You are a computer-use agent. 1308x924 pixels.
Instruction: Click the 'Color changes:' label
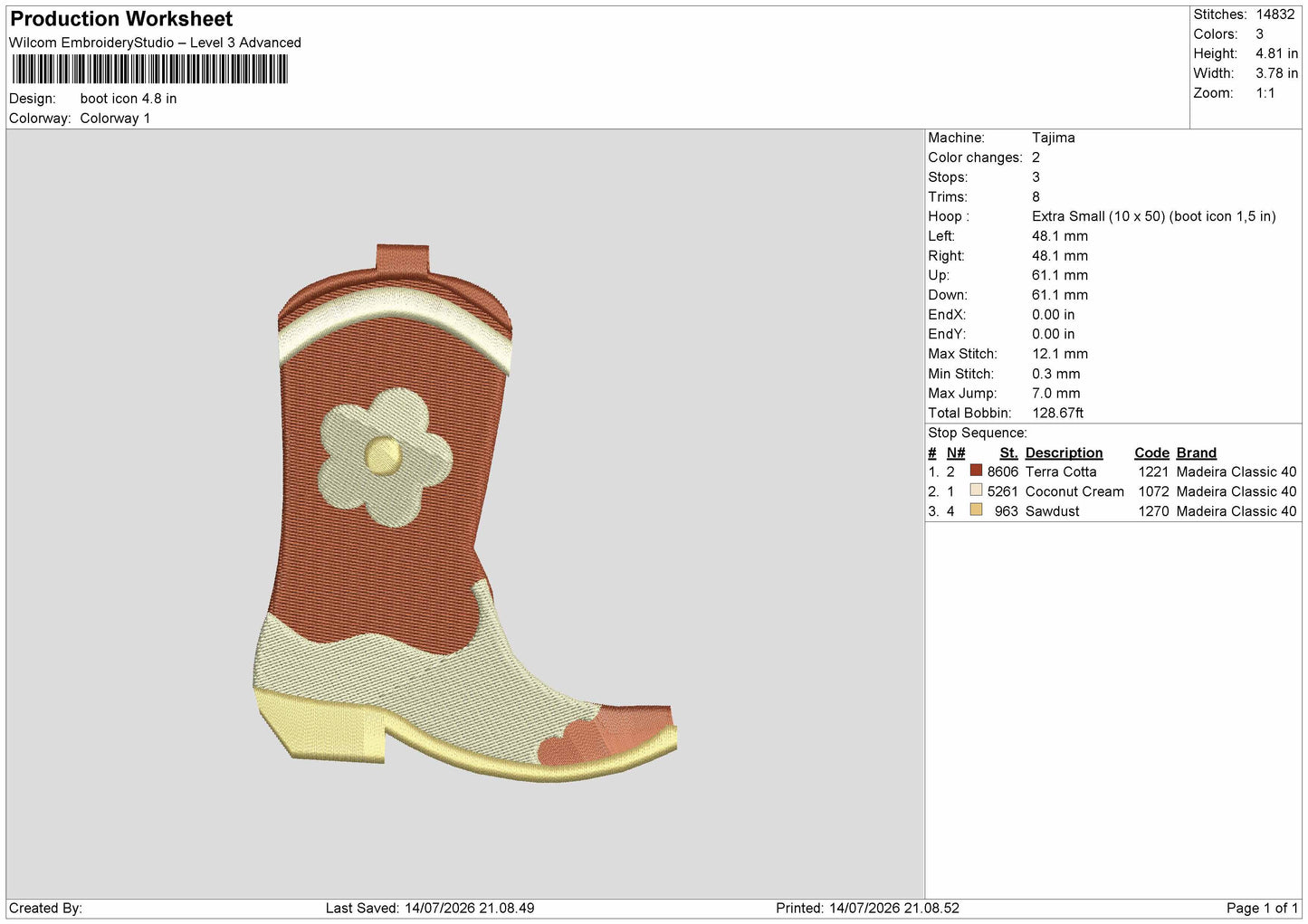point(975,157)
